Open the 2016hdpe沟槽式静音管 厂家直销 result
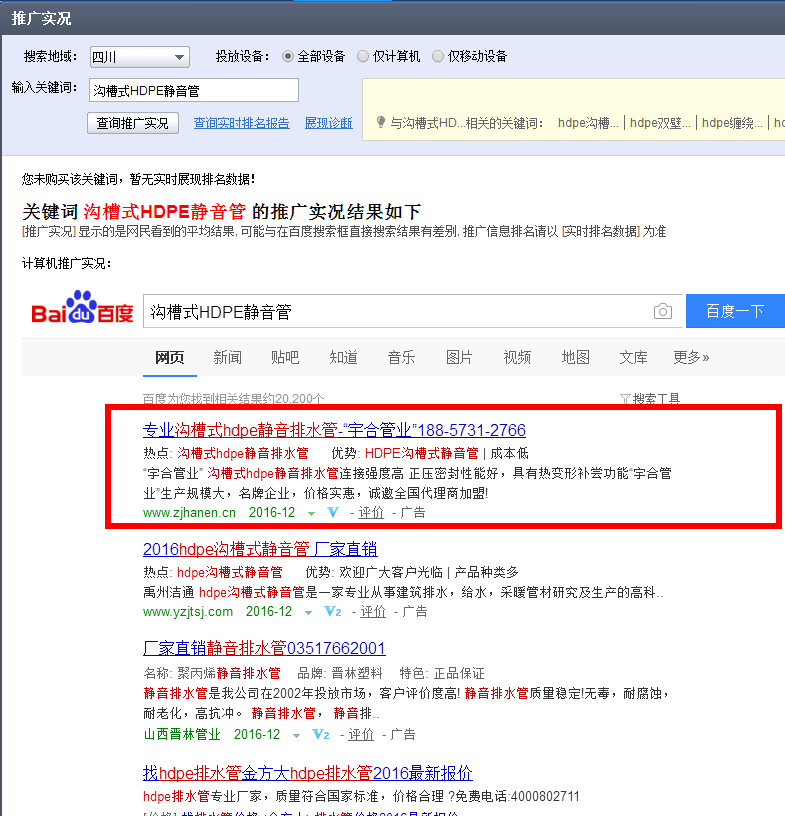Viewport: 785px width, 816px height. click(x=260, y=550)
